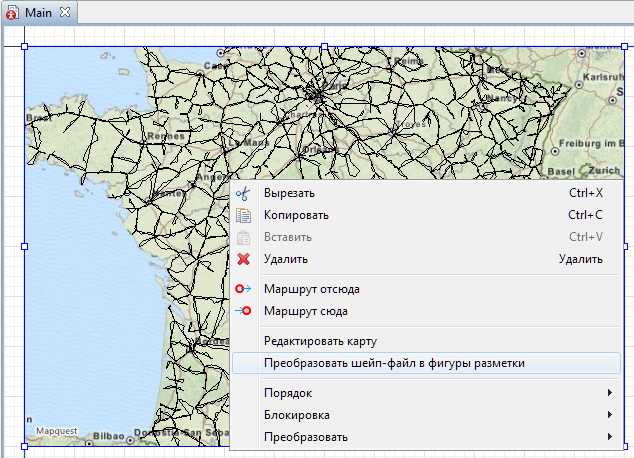Choose the Удалить menu entry
Viewport: 634px width, 458px height.
pos(426,259)
